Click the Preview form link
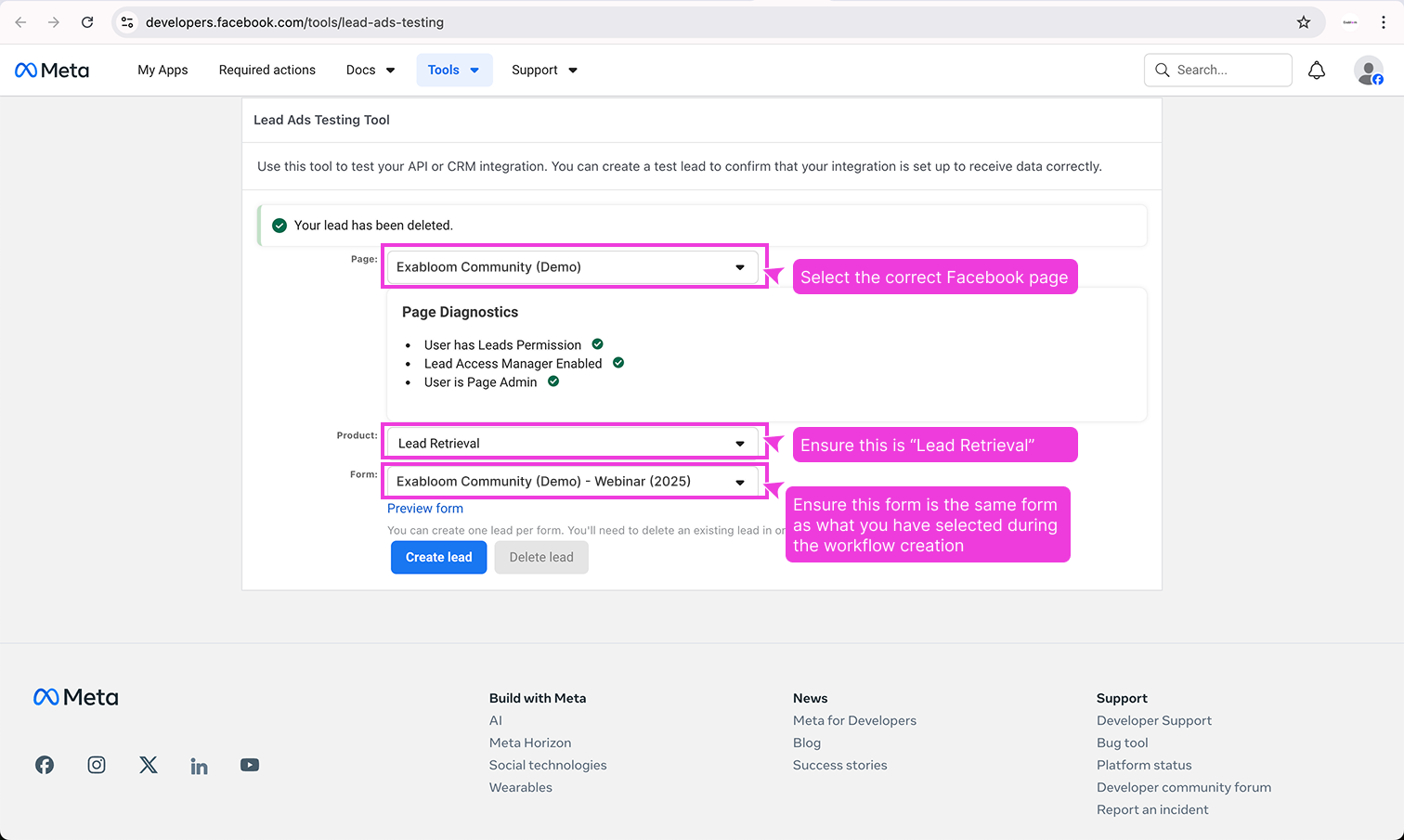Screen dimensions: 1404x840 (x=424, y=509)
